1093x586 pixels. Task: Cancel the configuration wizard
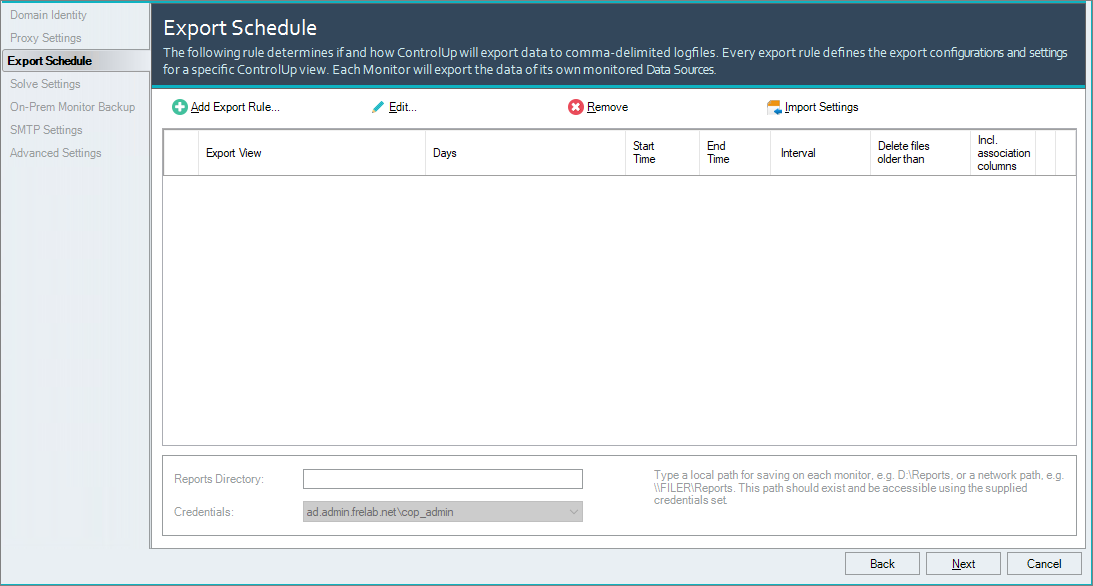pos(1044,564)
